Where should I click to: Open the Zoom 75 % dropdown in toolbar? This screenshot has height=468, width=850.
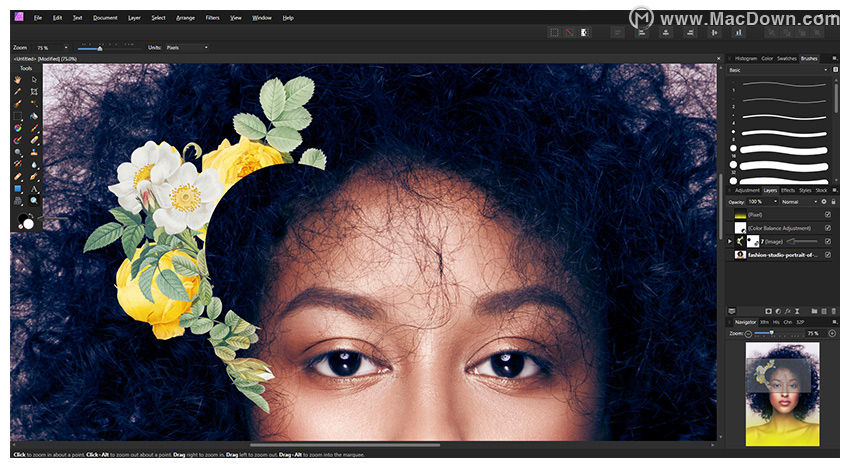[52, 48]
